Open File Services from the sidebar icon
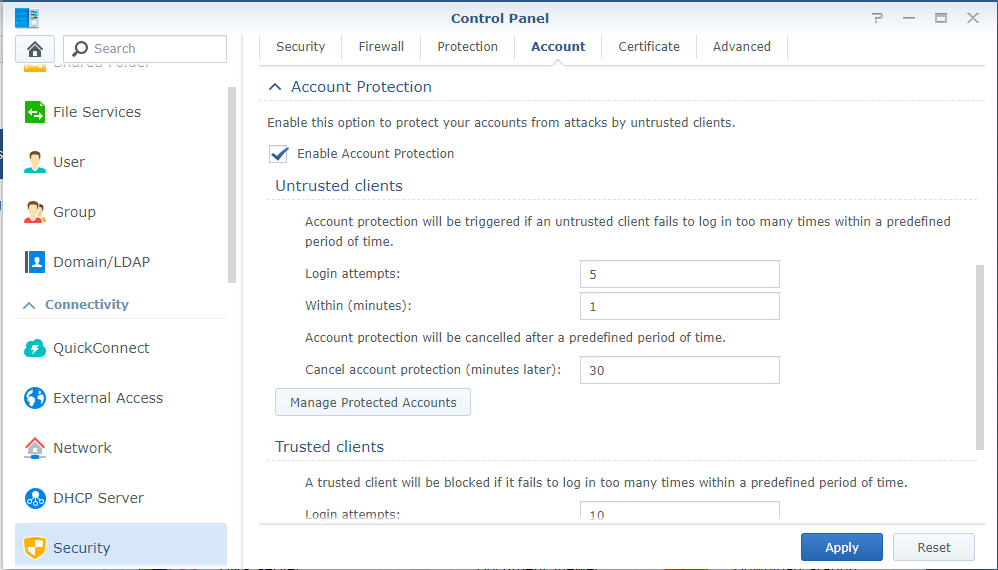The width and height of the screenshot is (998, 570). coord(35,112)
